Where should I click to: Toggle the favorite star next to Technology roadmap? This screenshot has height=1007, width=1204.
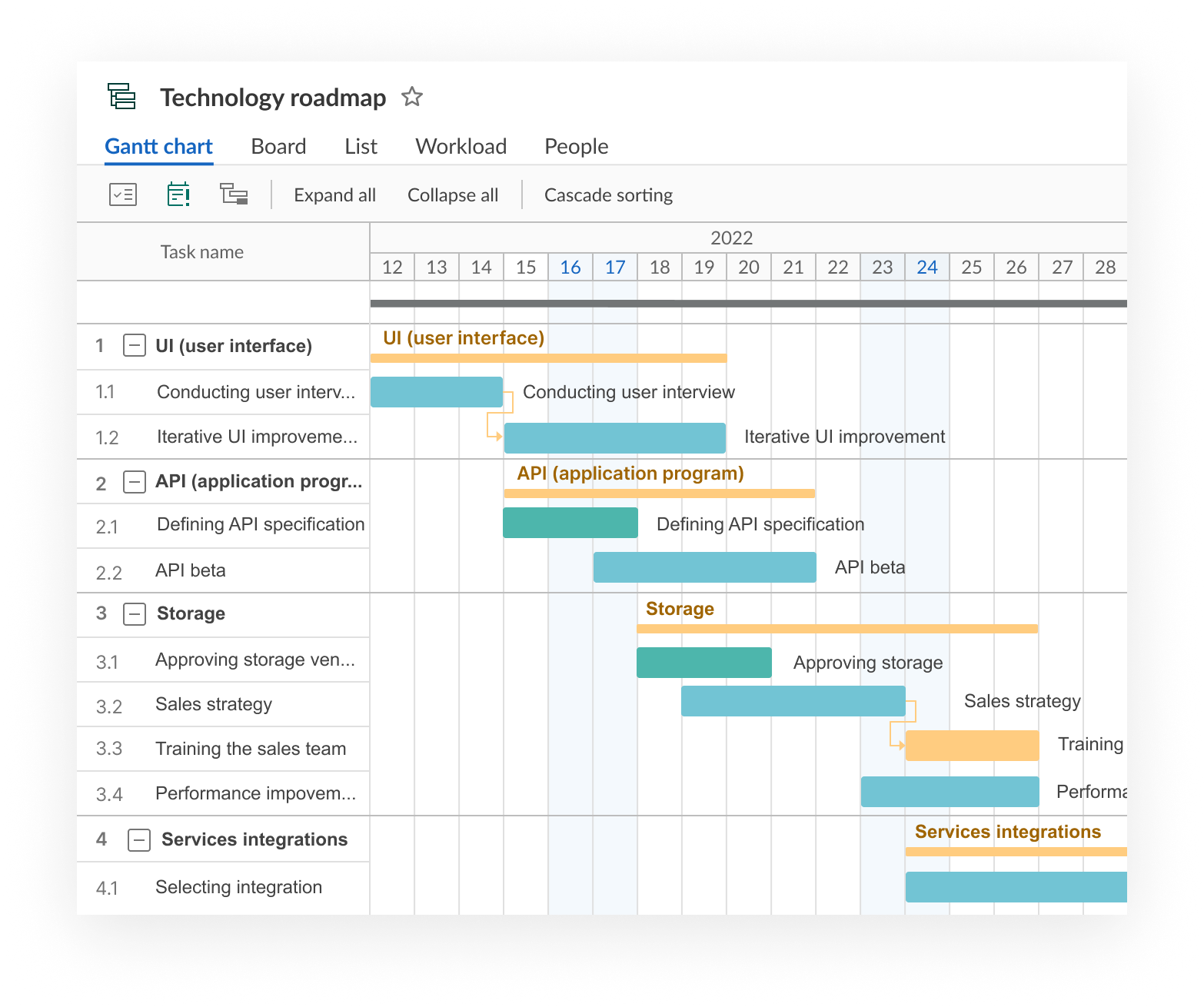click(412, 97)
